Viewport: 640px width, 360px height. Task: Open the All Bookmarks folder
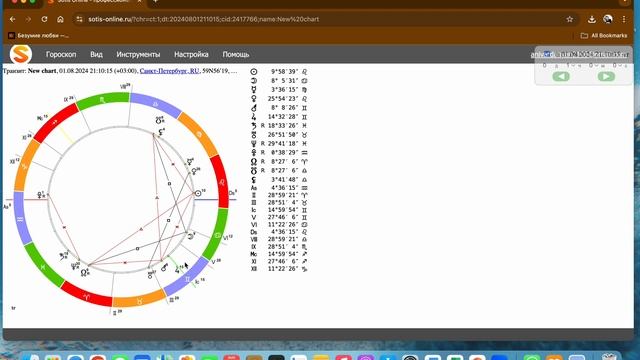click(x=604, y=36)
